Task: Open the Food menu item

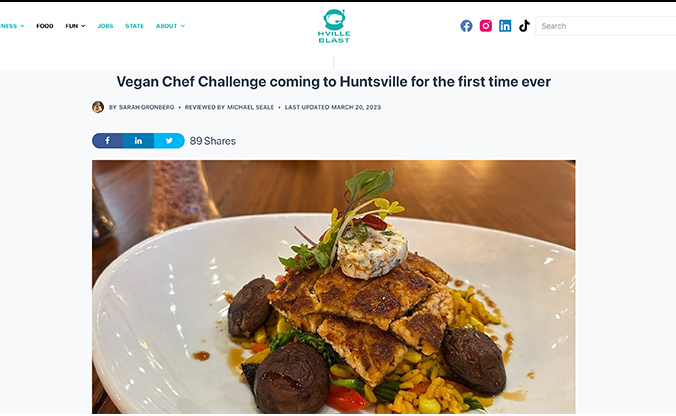Action: click(x=45, y=26)
